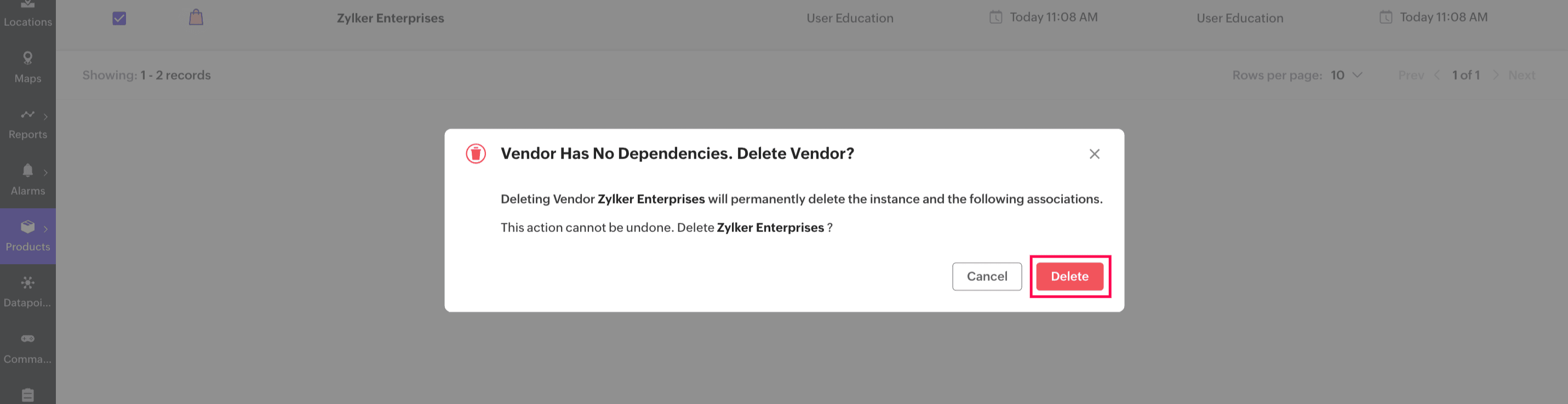This screenshot has width=1568, height=404.
Task: Expand the Reports submenu chevron
Action: pyautogui.click(x=45, y=117)
